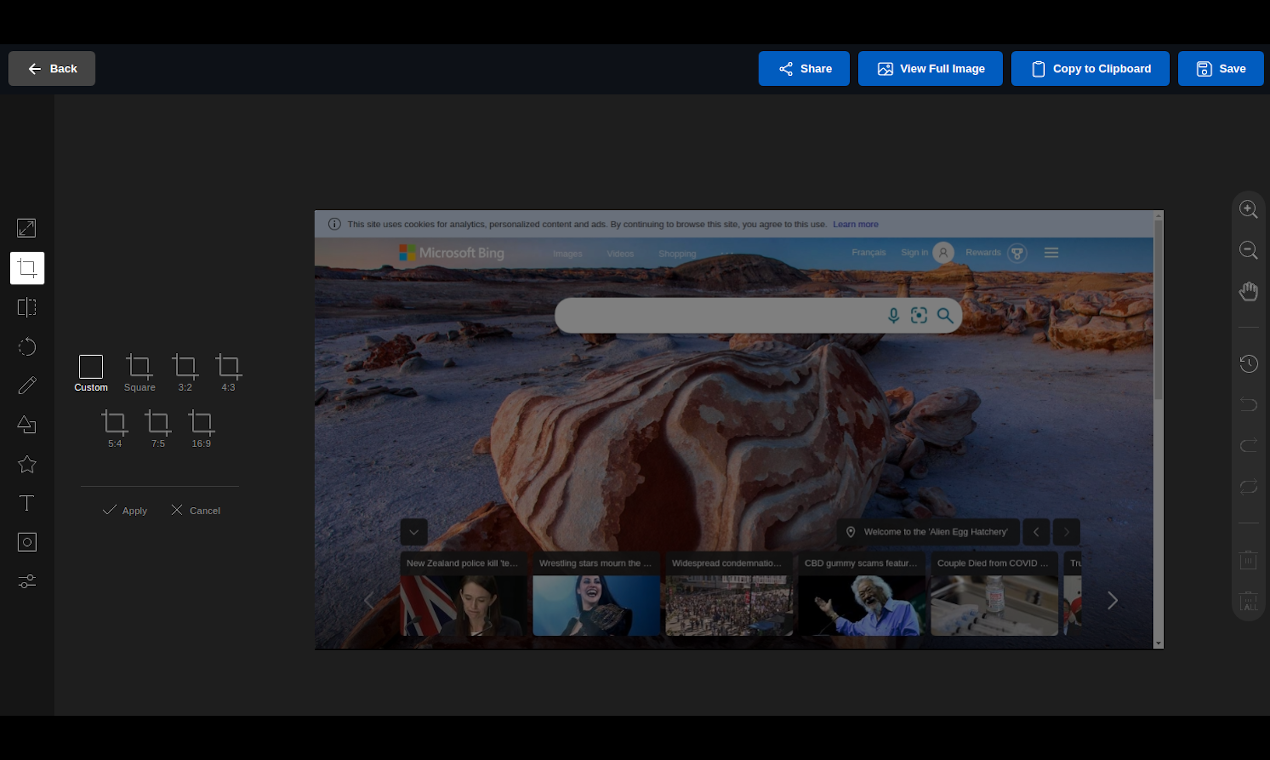The height and width of the screenshot is (760, 1270).
Task: Select the Pencil drawing tool
Action: 27,385
